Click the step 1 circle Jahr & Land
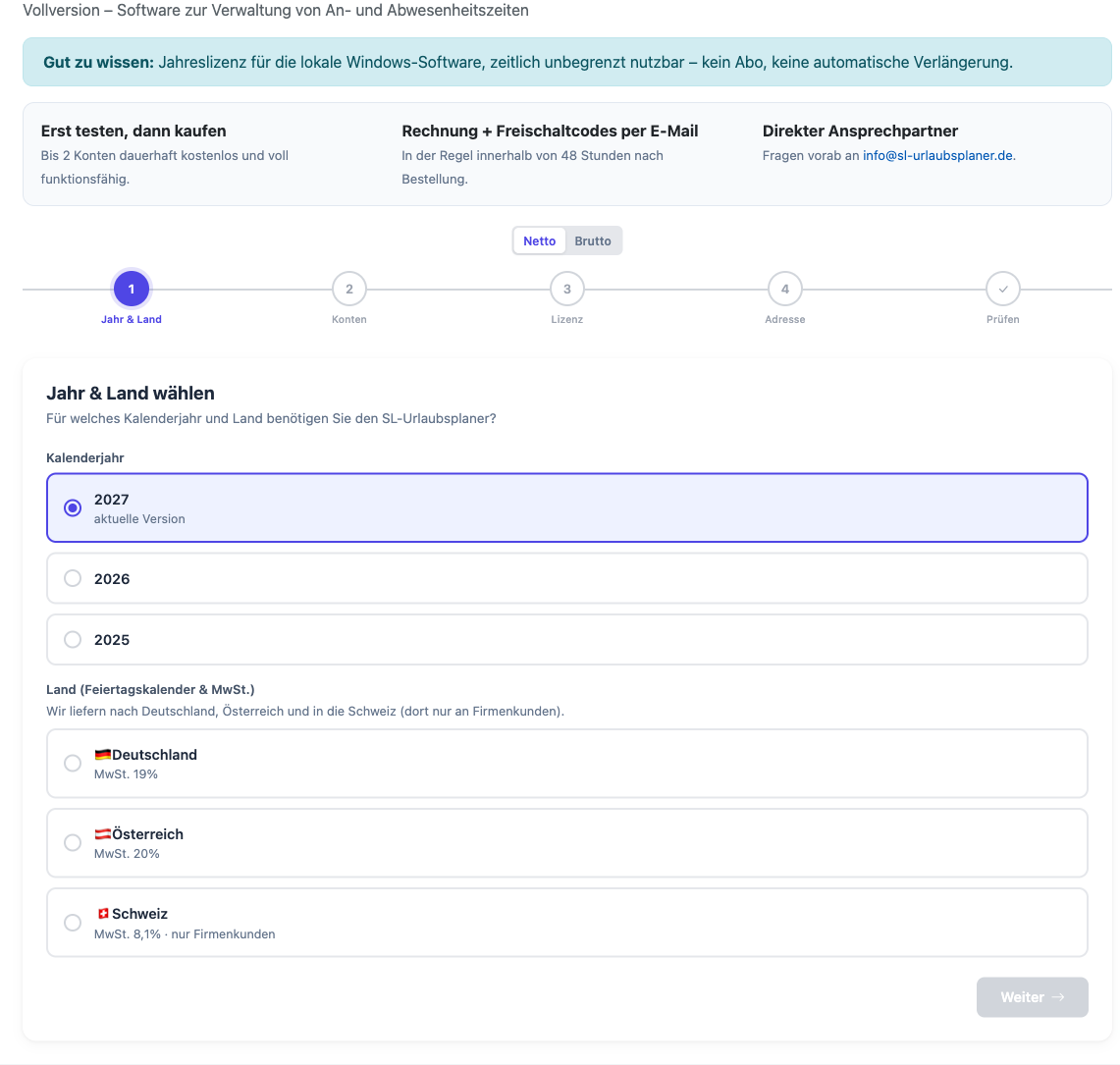 132,290
